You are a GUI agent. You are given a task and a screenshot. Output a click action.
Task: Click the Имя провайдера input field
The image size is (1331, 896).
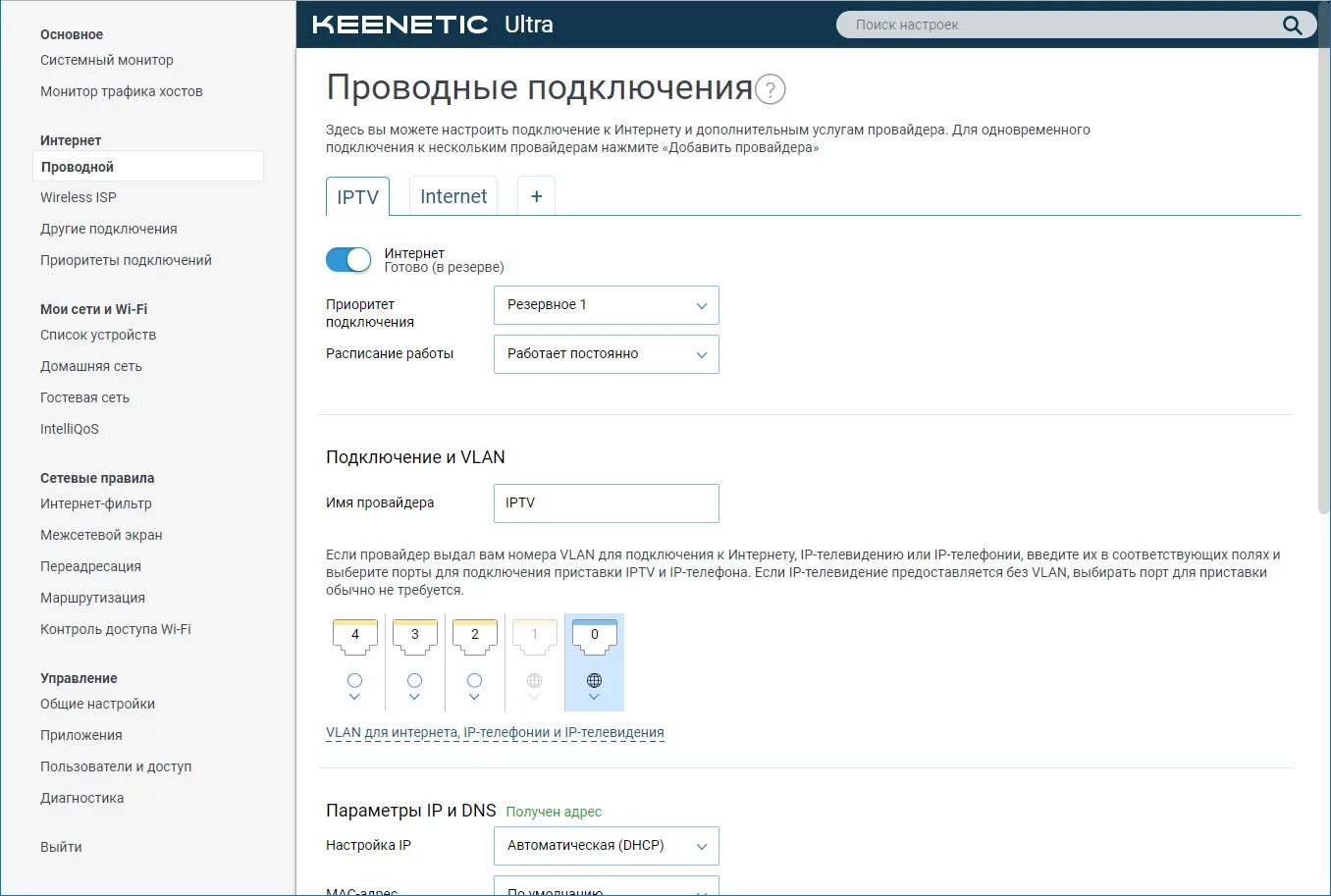point(607,503)
